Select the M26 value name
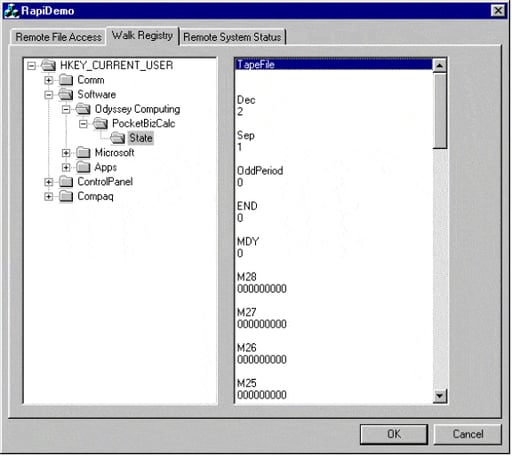 pos(247,348)
